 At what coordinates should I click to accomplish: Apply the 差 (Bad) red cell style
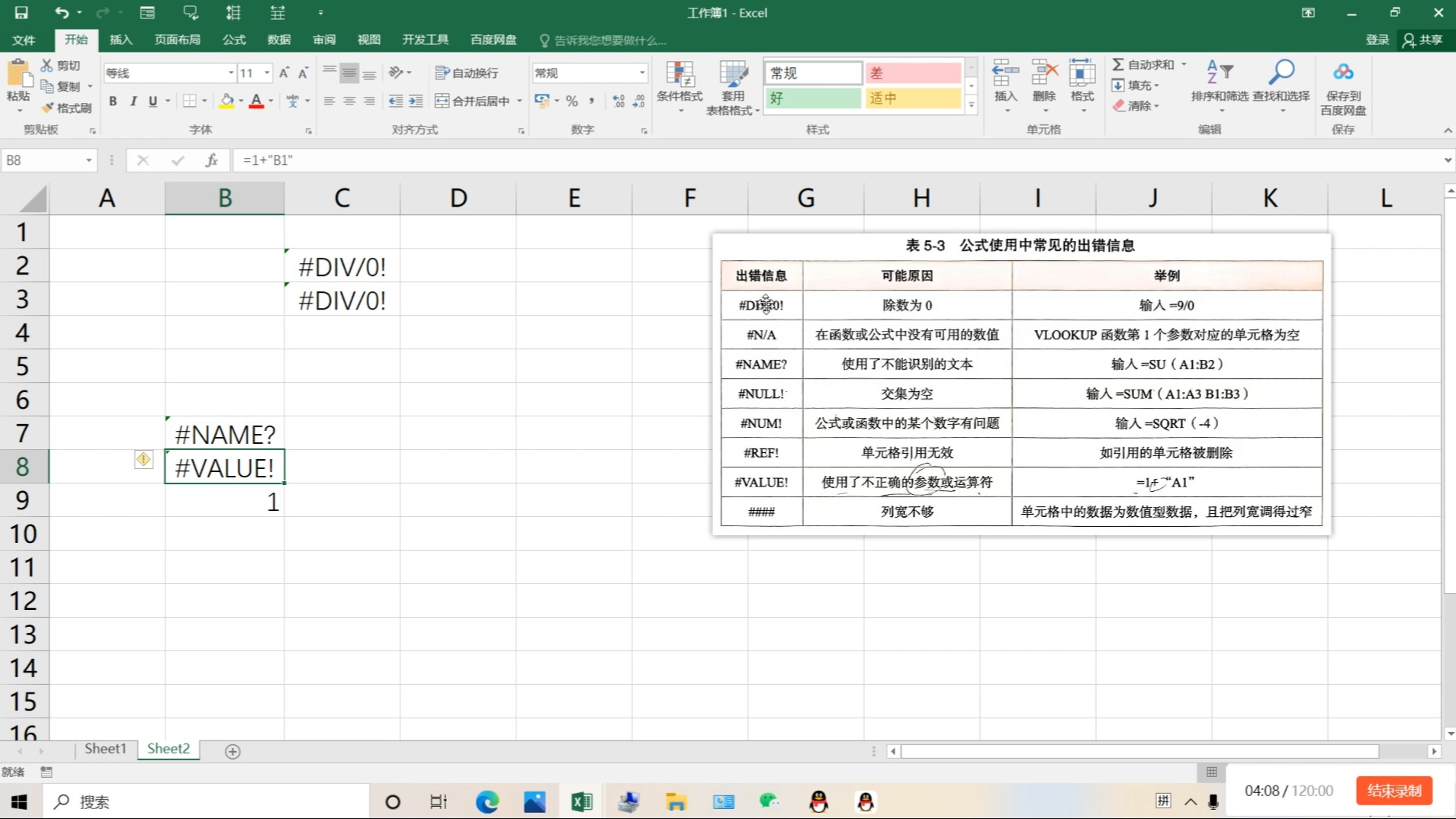(x=913, y=73)
